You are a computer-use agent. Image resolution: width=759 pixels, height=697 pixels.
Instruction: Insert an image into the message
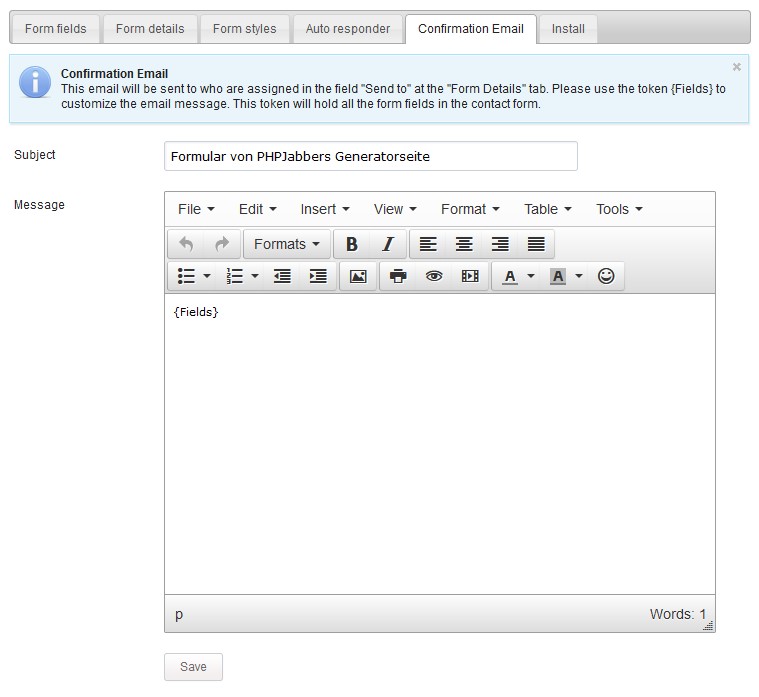358,276
